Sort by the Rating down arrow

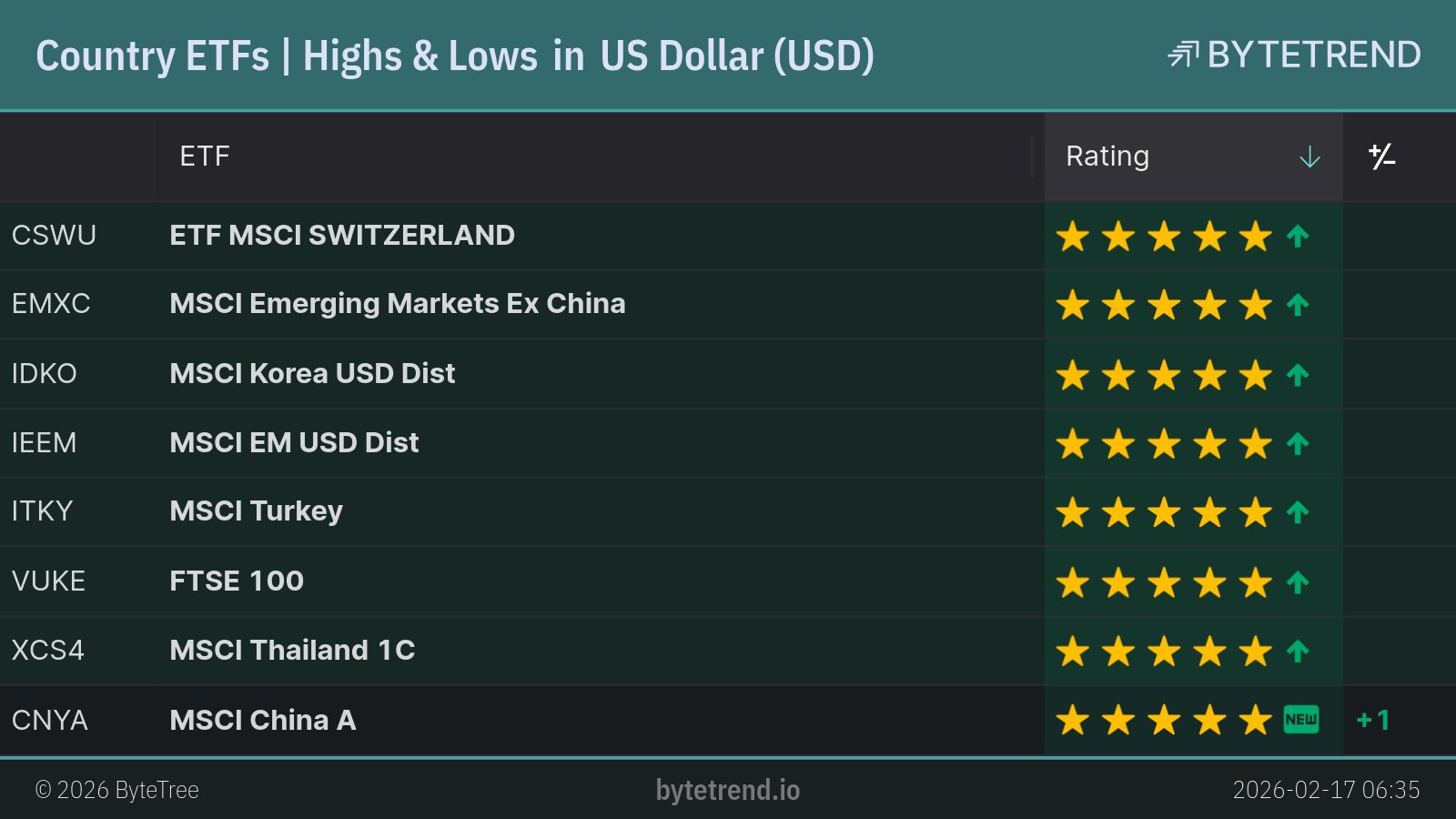(x=1309, y=157)
